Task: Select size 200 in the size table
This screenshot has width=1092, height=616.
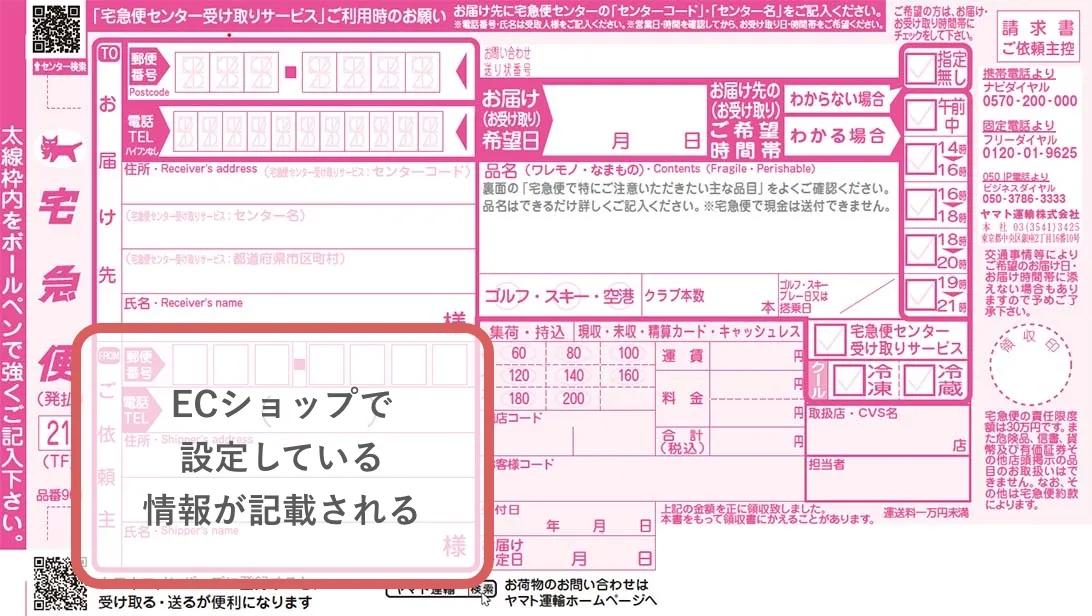Action: [573, 399]
